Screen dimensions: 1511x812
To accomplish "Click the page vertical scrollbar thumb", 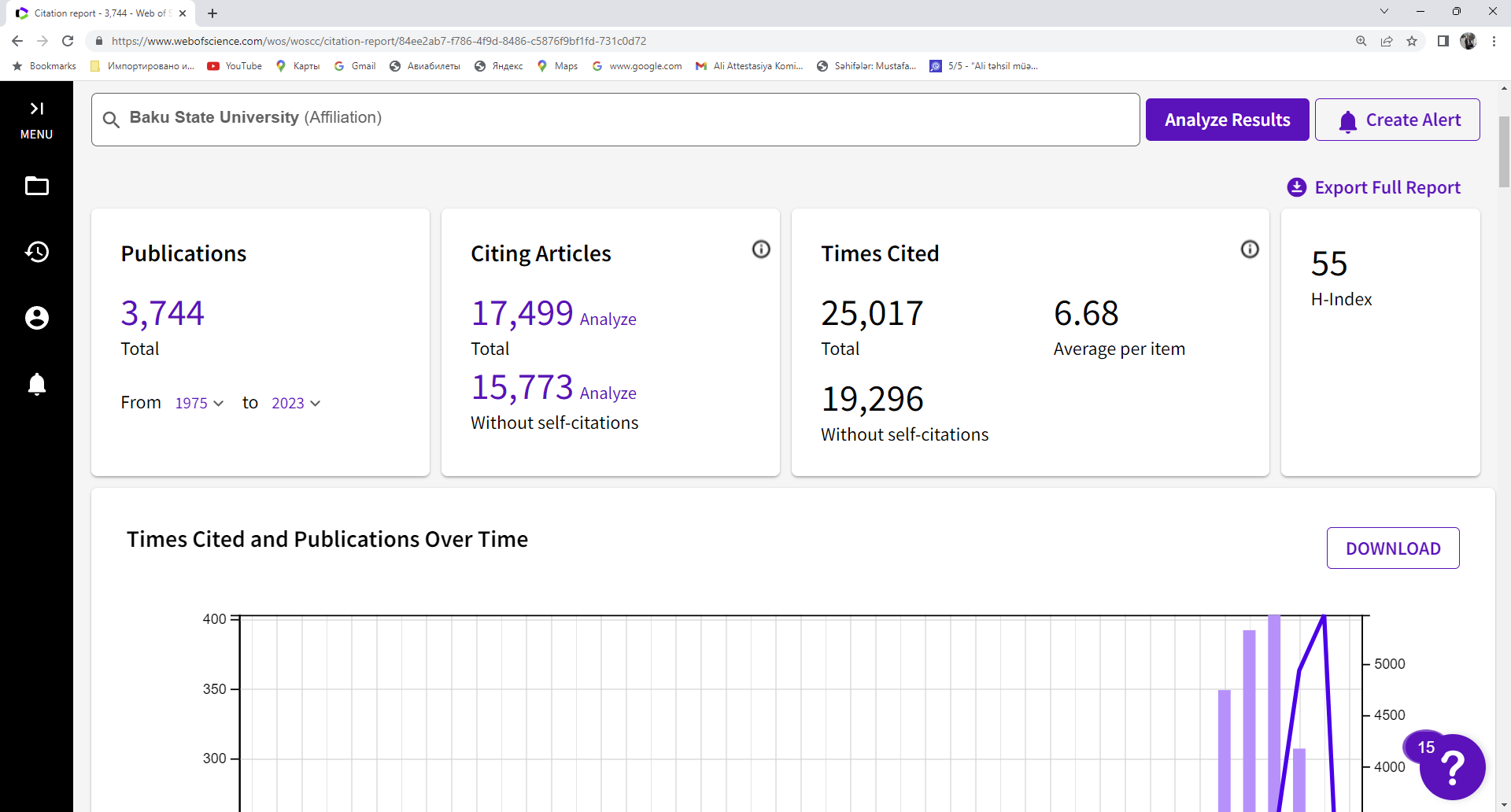I will click(x=1504, y=151).
